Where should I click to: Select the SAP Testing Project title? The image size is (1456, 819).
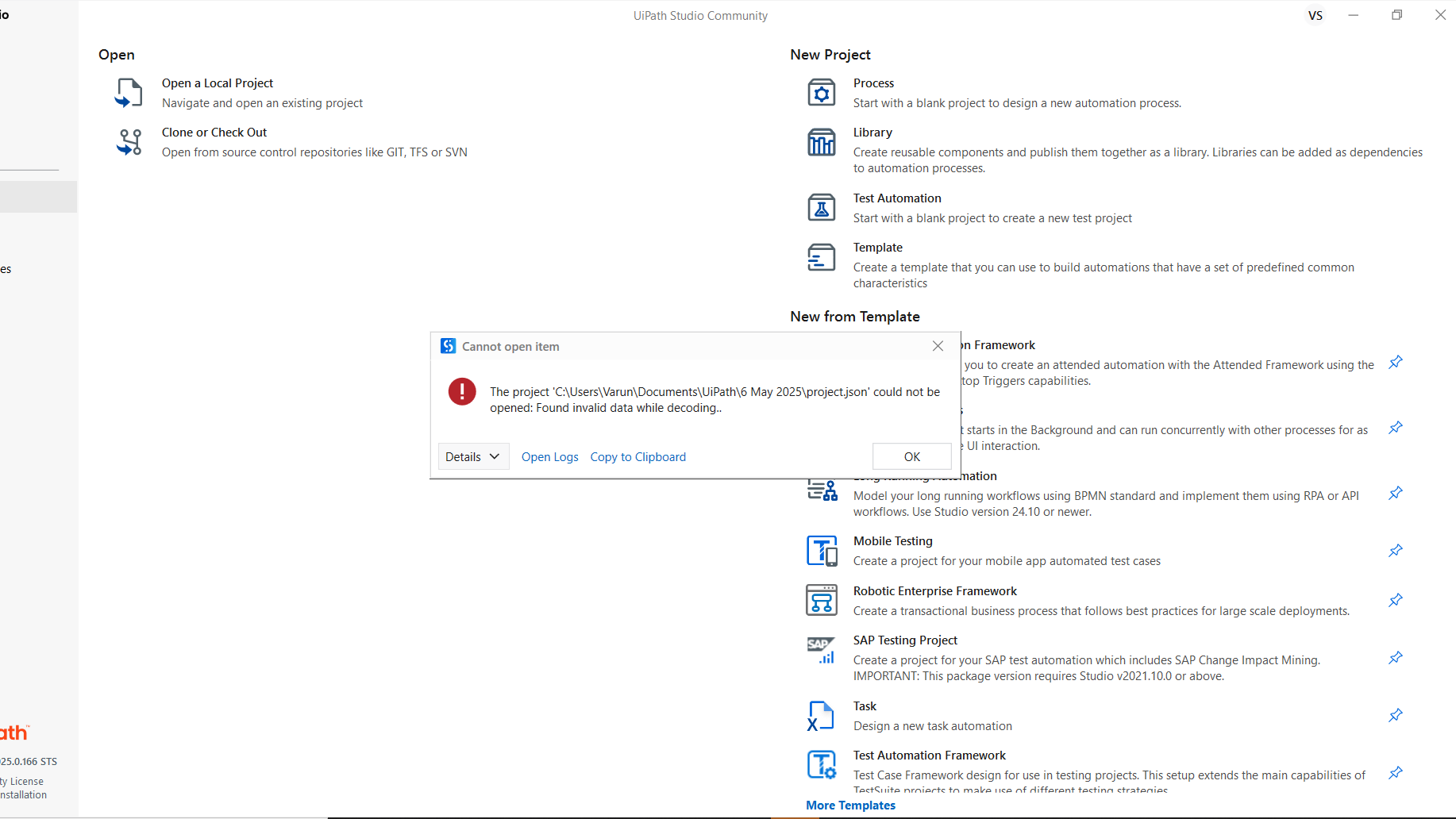click(x=905, y=640)
